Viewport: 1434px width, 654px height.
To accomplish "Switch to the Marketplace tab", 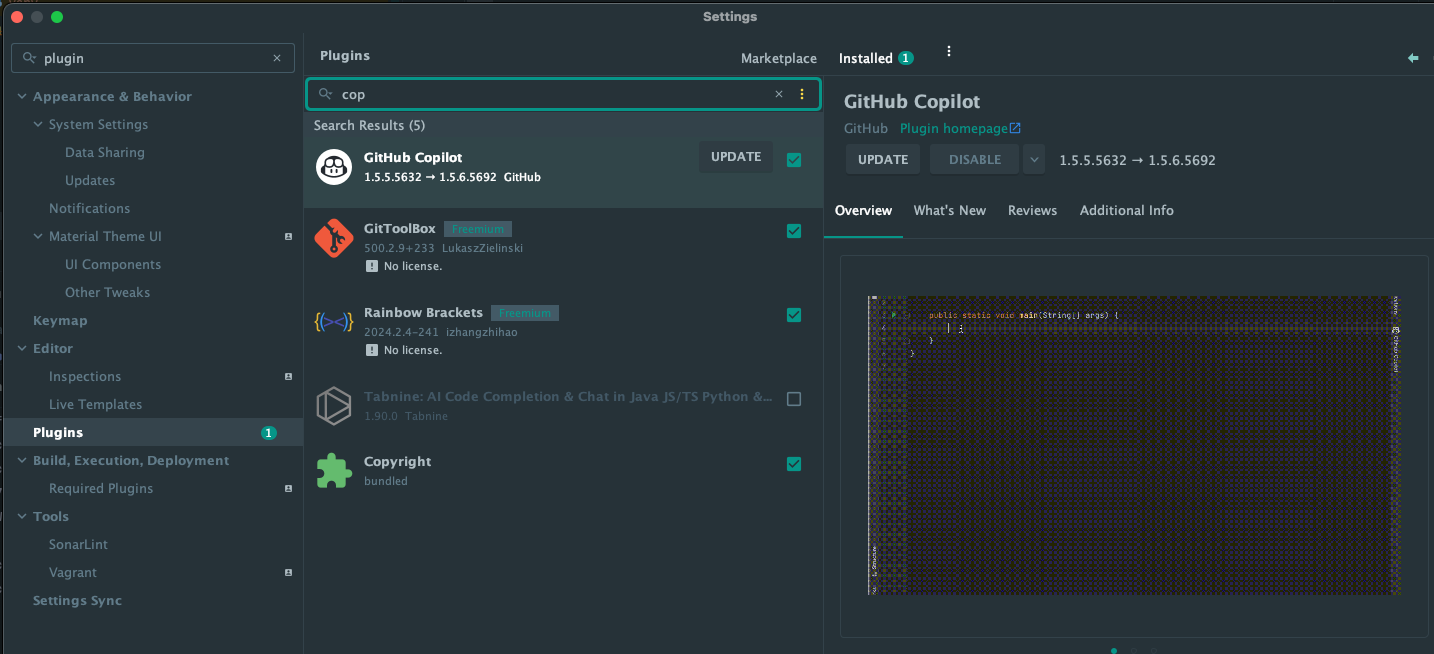I will pos(778,58).
